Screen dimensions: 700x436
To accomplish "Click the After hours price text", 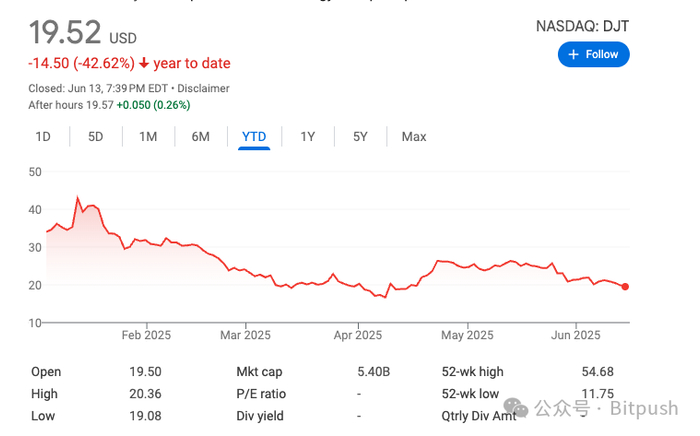I will [70, 104].
